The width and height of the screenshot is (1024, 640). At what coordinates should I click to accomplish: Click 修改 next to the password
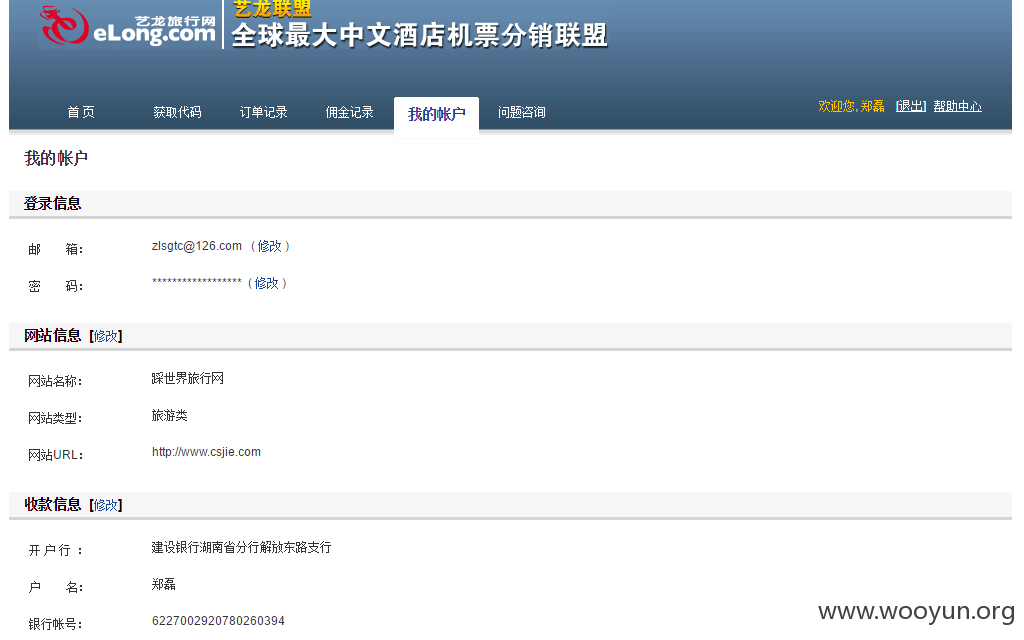tap(266, 283)
